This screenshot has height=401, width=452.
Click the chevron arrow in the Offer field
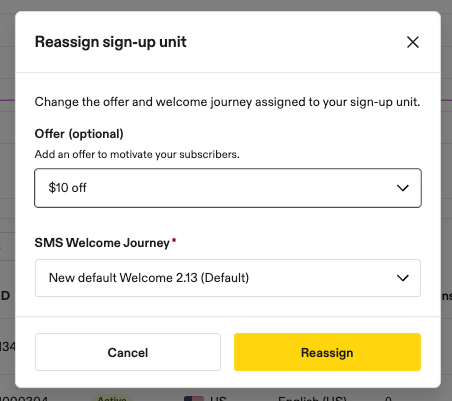(403, 188)
